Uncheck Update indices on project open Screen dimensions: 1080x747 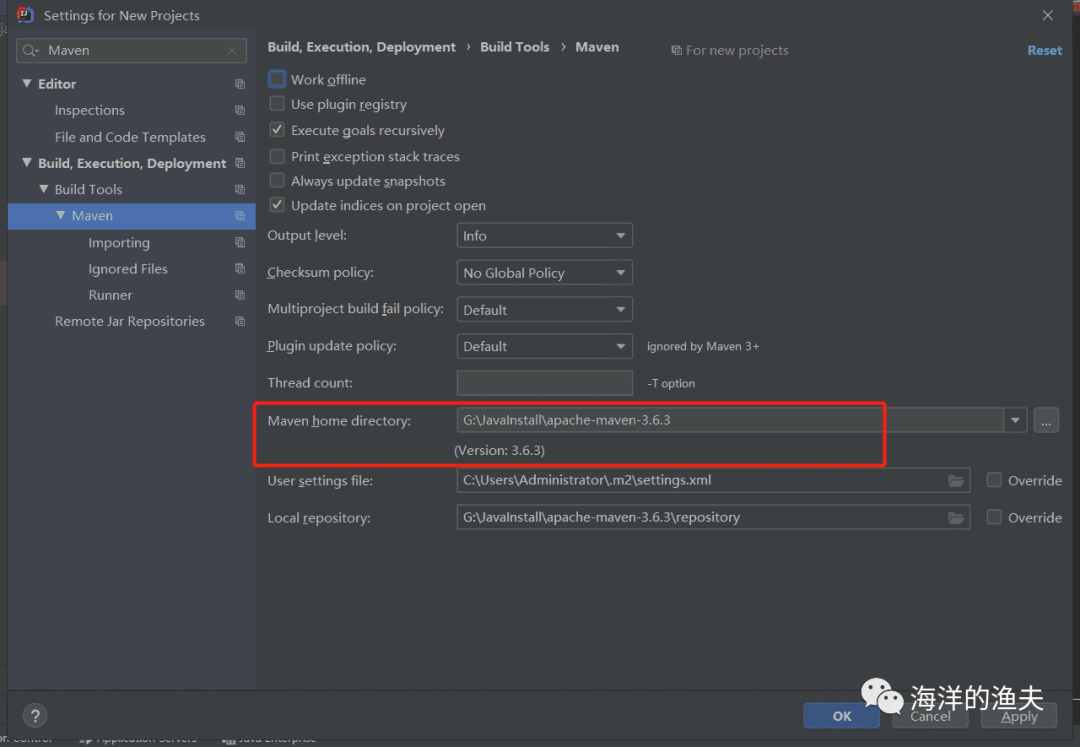(277, 204)
